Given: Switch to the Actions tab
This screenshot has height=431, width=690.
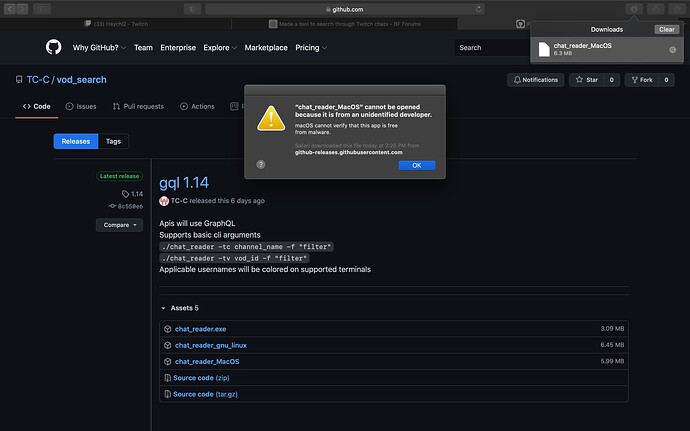Looking at the screenshot, I should tap(197, 107).
